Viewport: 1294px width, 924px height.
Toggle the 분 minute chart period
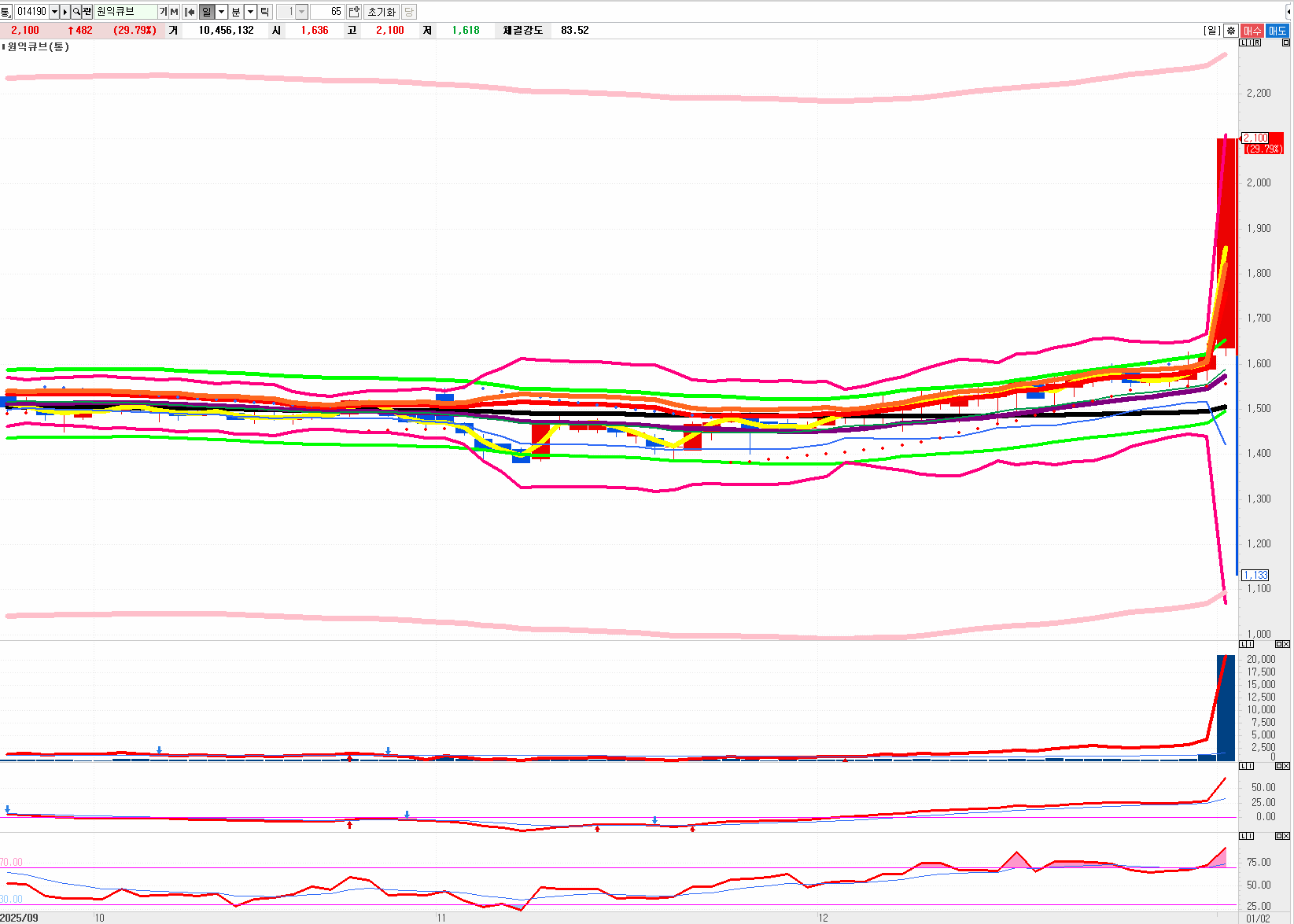tap(236, 12)
